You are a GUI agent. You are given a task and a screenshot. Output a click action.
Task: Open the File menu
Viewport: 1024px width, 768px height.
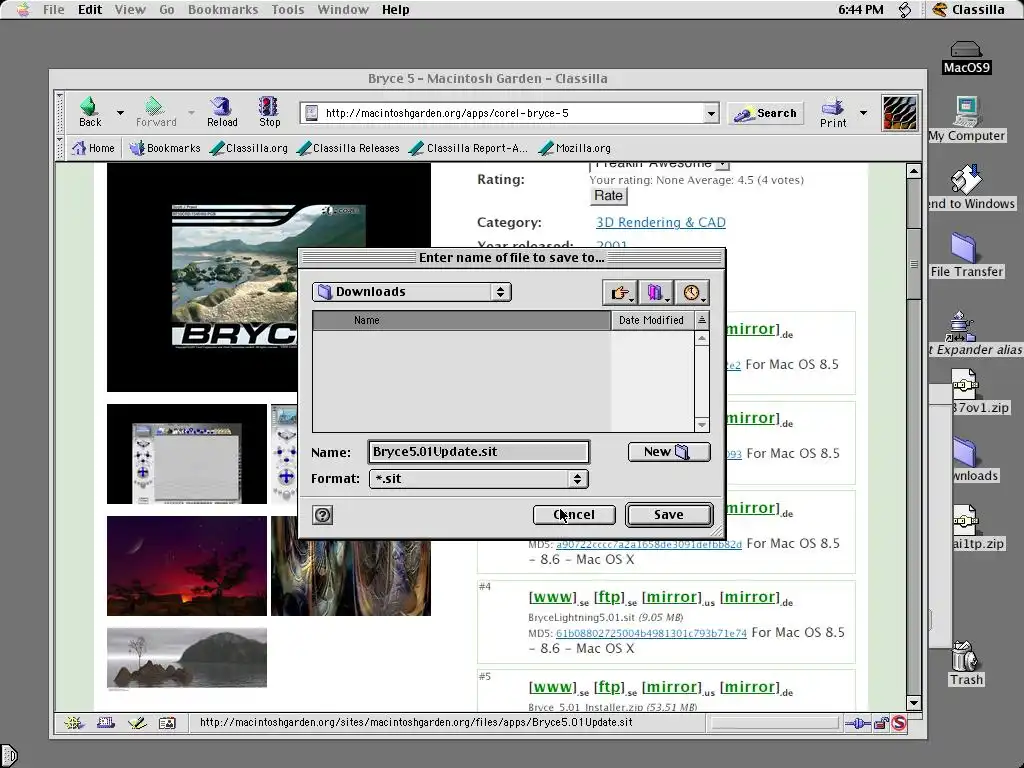[x=54, y=10]
